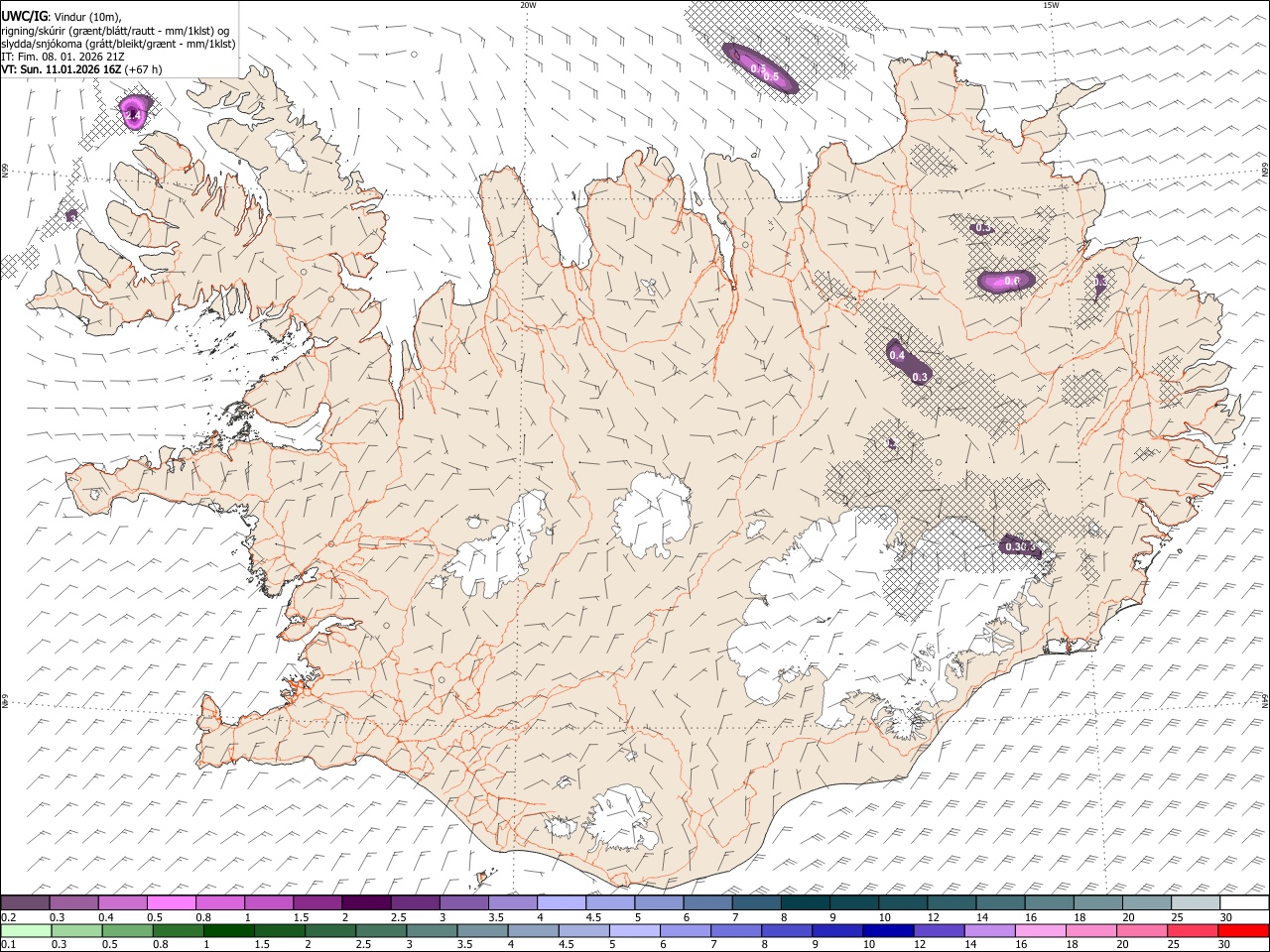Select the 'VT: Sun. 11.01.2026 16Z' valid time
Screen dimensions: 1270x952
pos(62,69)
